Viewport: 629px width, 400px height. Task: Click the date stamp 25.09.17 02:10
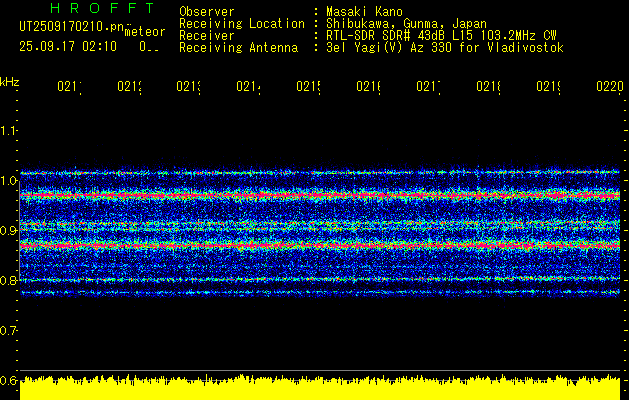click(x=68, y=47)
